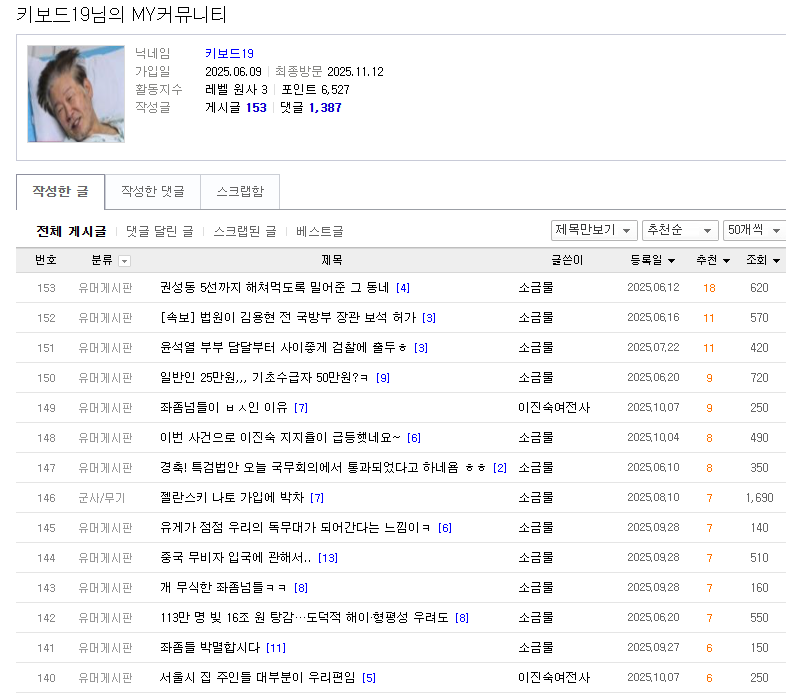
Task: Click 레벨 원사 3 text
Action: click(236, 90)
